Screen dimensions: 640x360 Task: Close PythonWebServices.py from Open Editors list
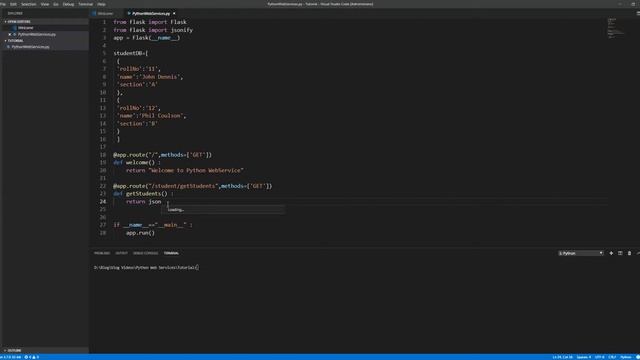(10, 34)
